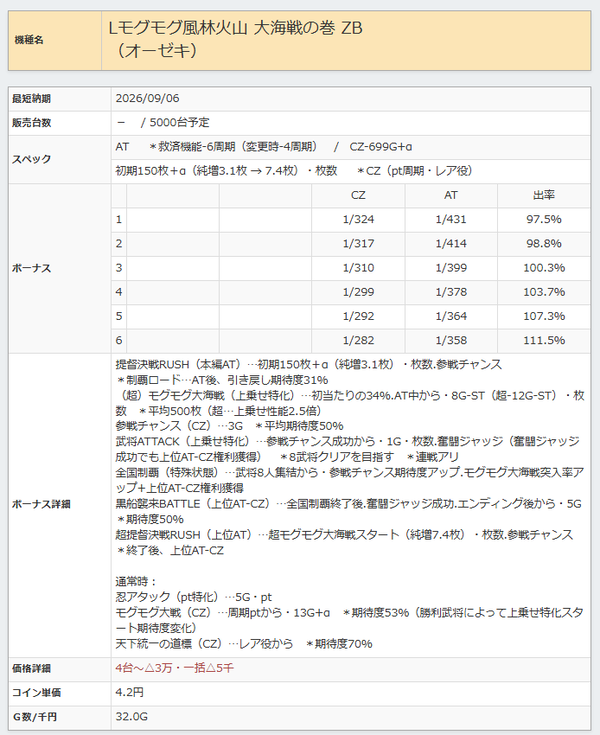The width and height of the screenshot is (600, 735).
Task: Click setting 5 CZ value 1/292
Action: coord(358,316)
